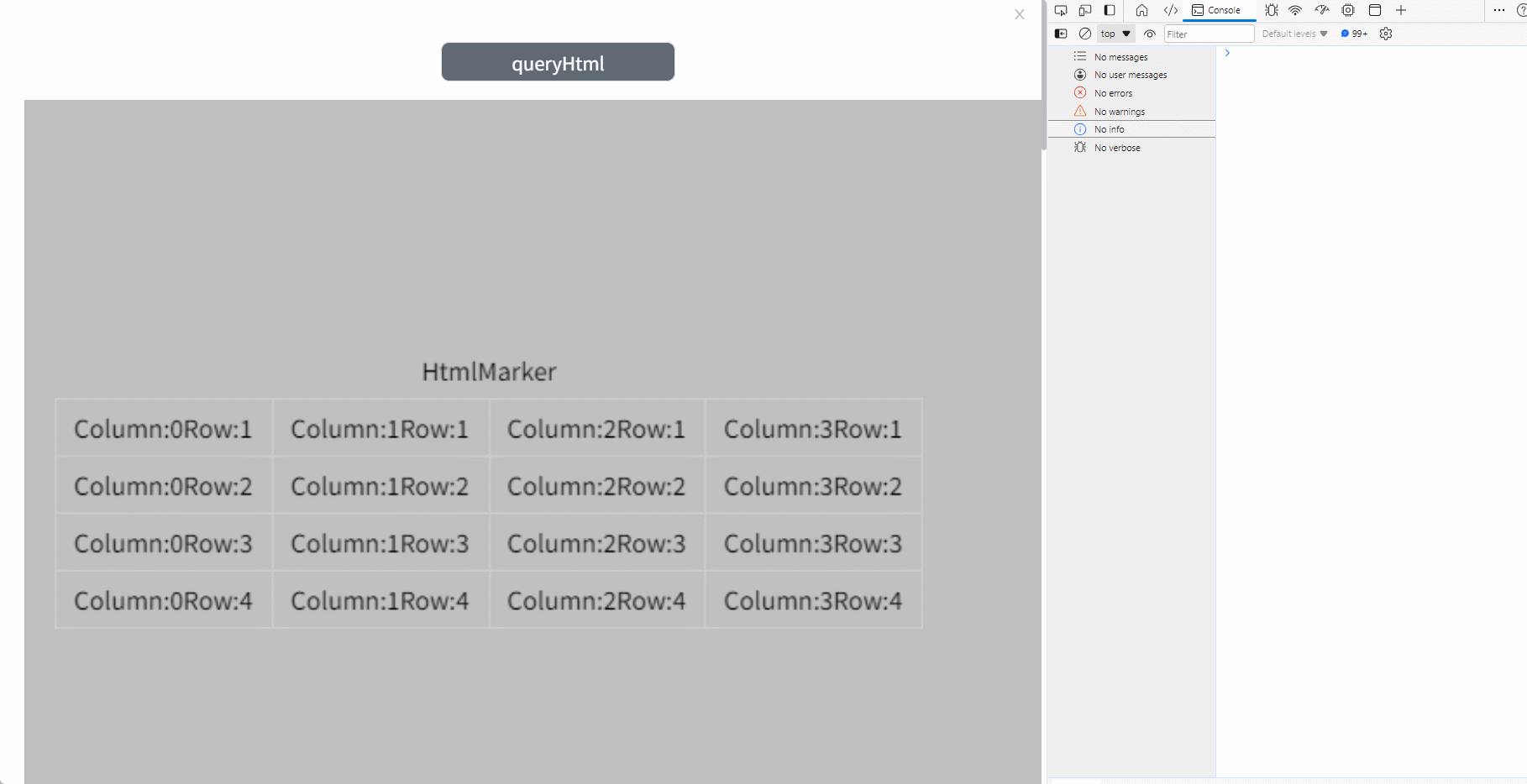1527x784 pixels.
Task: Open the Application panel icon
Action: pyautogui.click(x=1375, y=11)
